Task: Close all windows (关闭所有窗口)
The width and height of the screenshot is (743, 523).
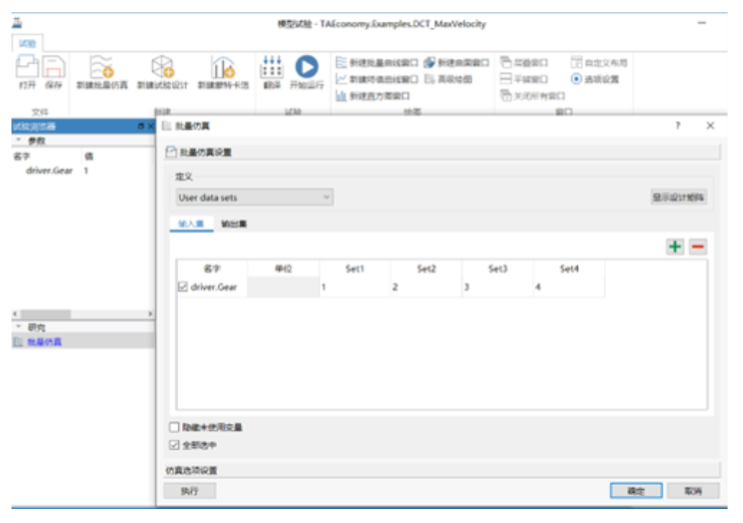Action: tap(533, 96)
